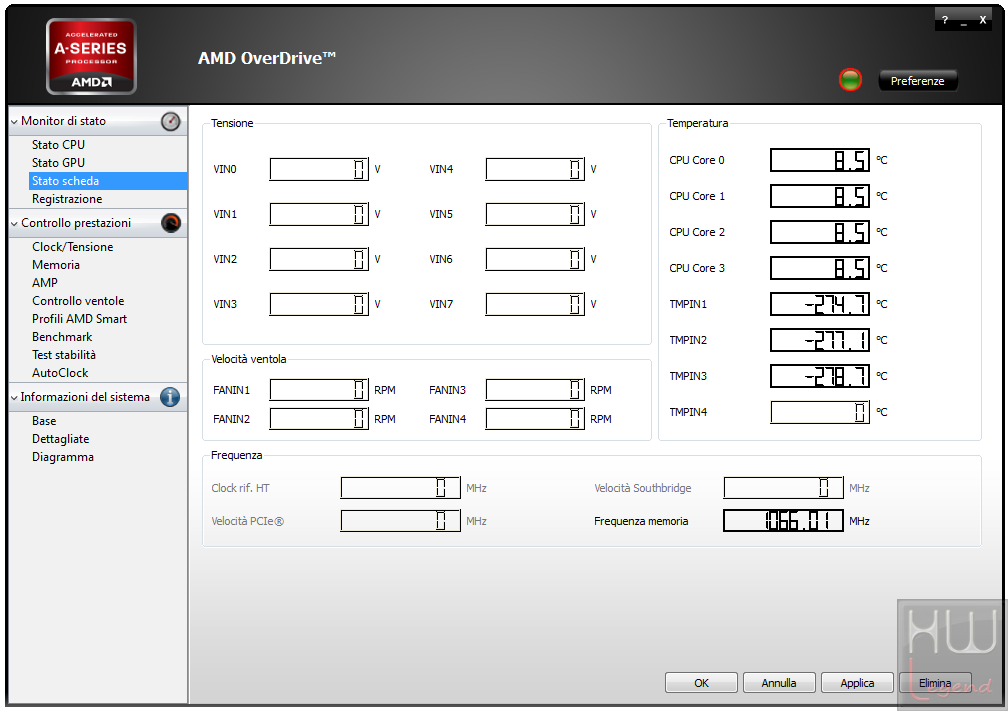Open the Stato GPU page
This screenshot has width=1008, height=711.
pyautogui.click(x=58, y=163)
